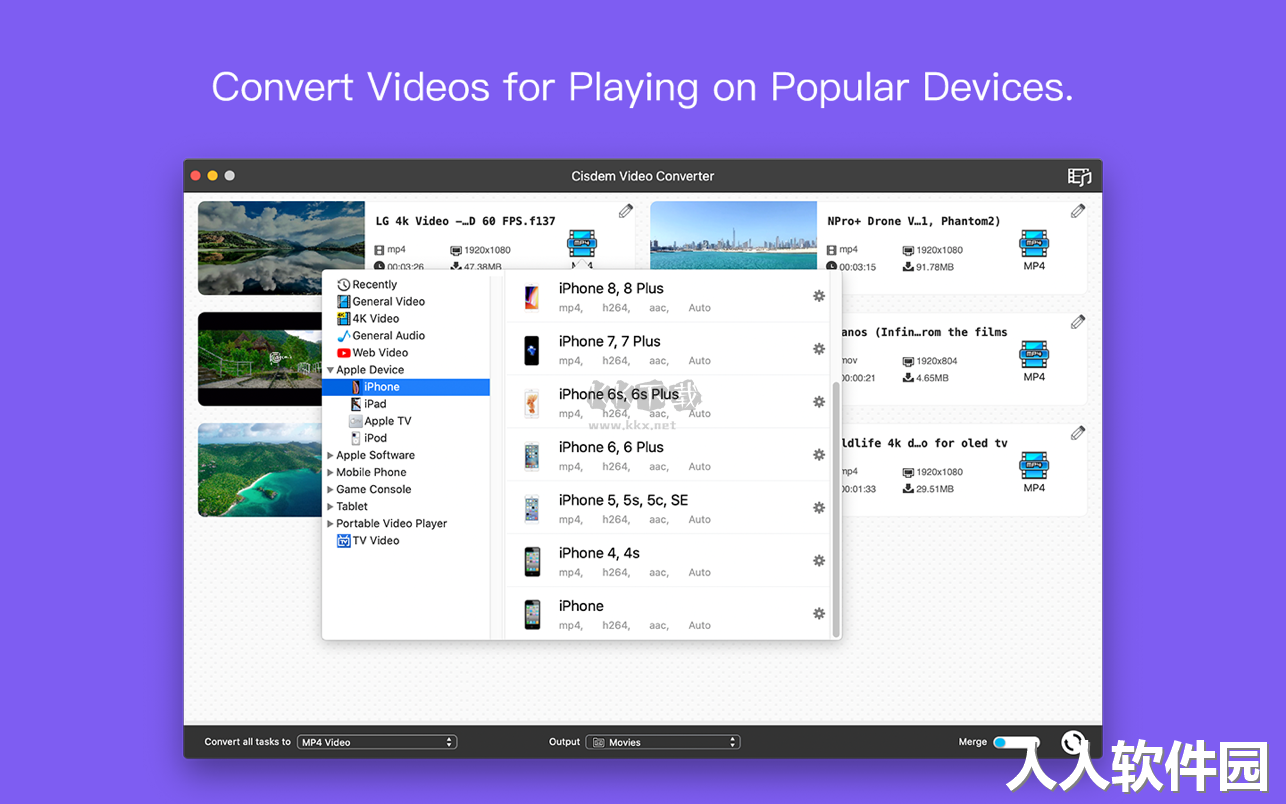Click the iPhone 8 device icon

(532, 297)
